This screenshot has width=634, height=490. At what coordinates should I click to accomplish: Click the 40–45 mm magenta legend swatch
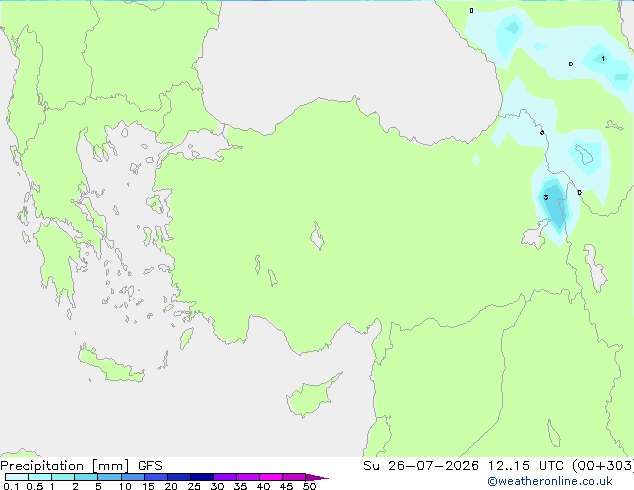point(271,477)
